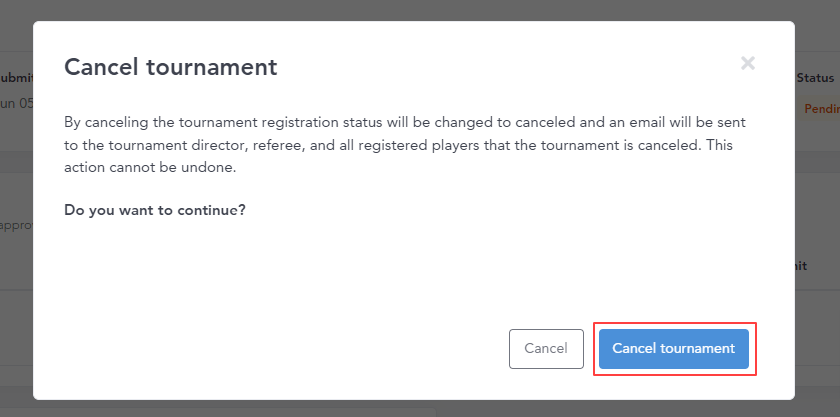Click the Status column header behind overlay
The width and height of the screenshot is (840, 417).
815,78
